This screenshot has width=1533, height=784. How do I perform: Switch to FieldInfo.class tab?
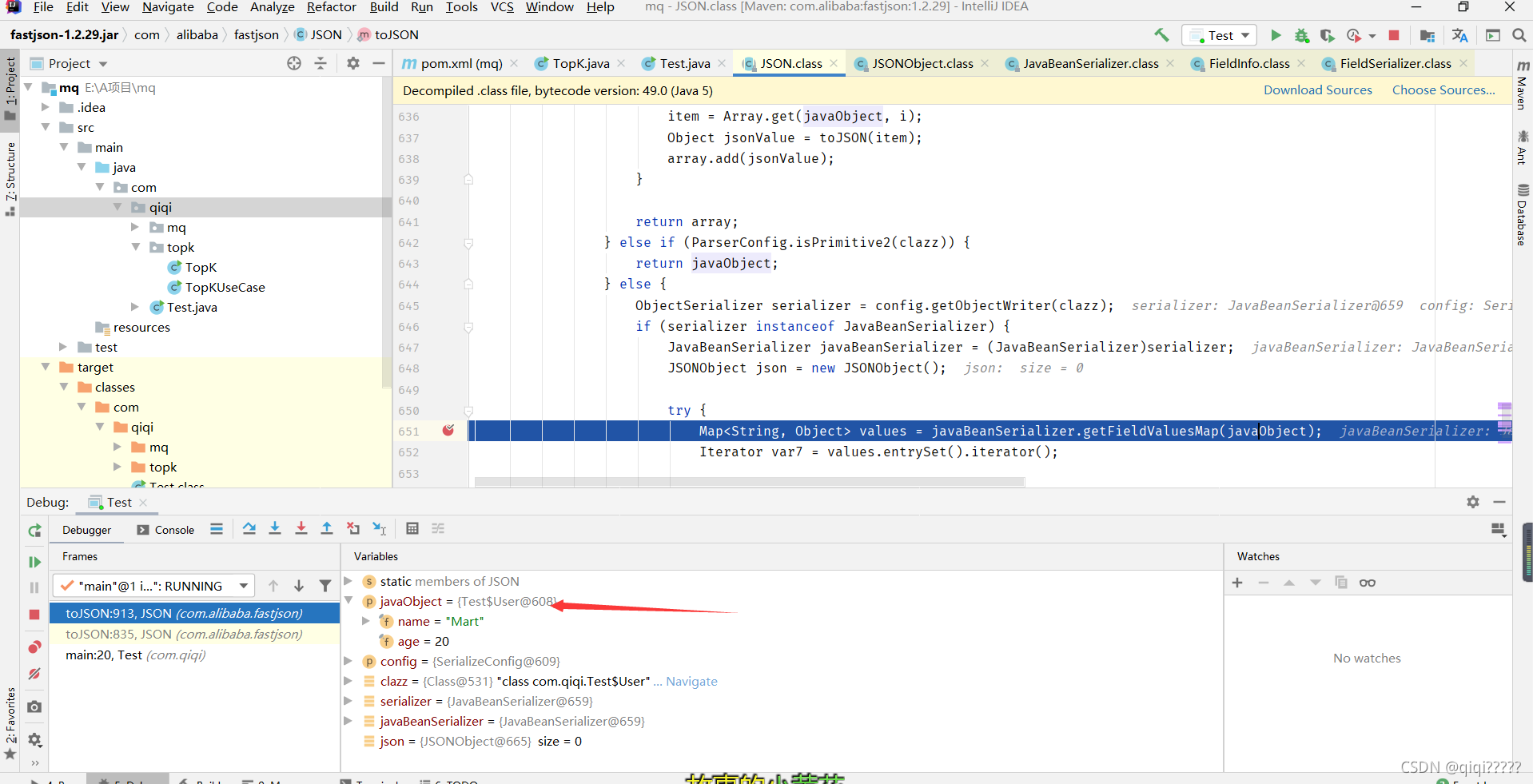(x=1249, y=63)
